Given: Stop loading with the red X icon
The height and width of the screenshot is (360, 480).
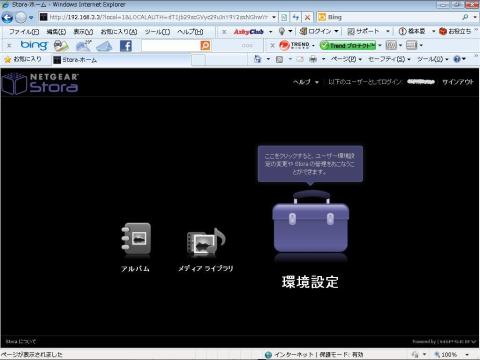Looking at the screenshot, I should pos(308,17).
